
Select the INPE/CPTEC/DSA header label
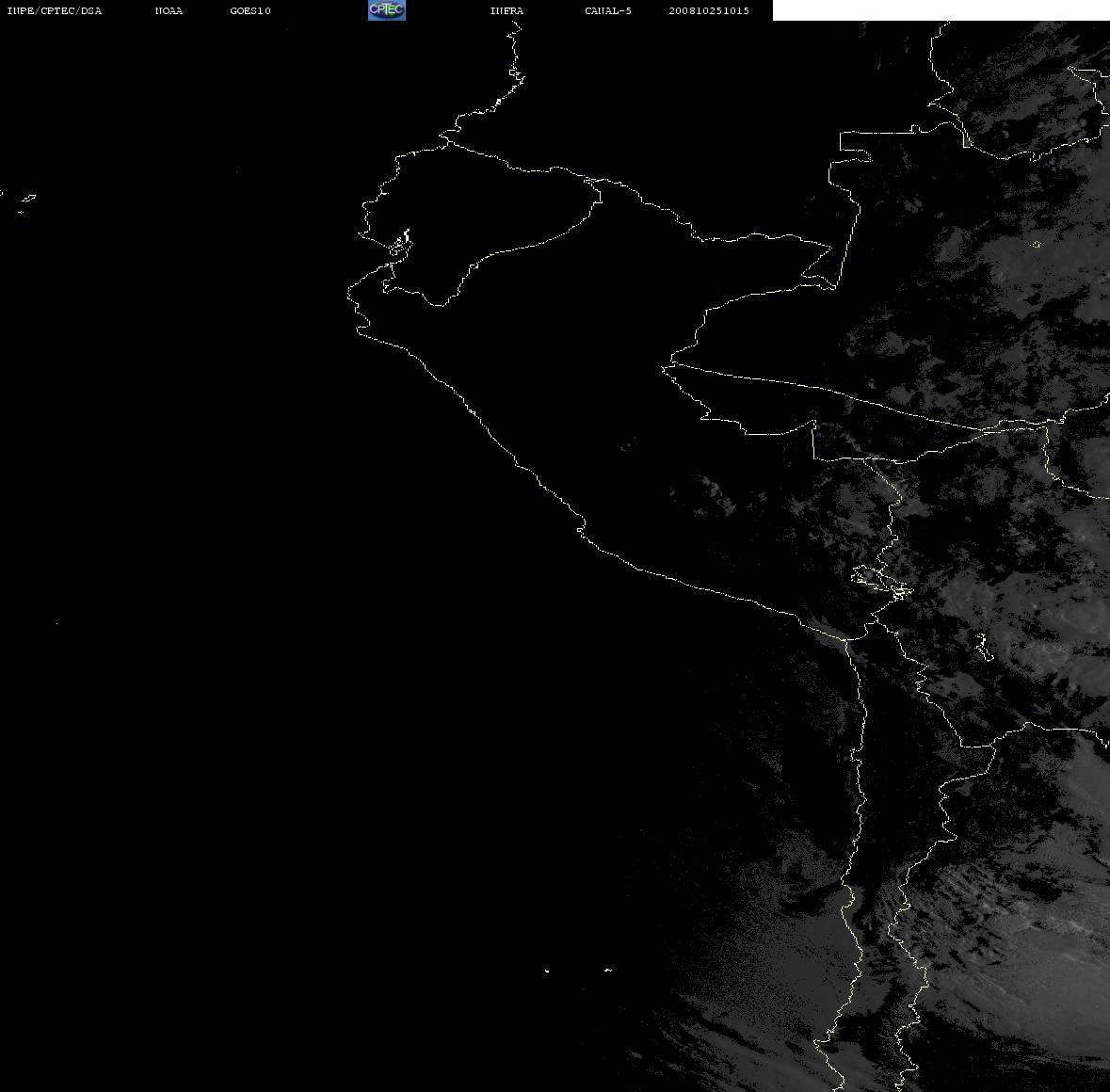click(54, 10)
